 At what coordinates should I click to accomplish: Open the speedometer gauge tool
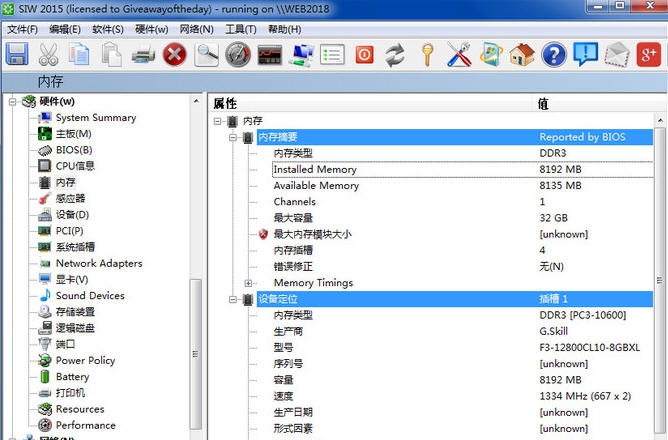(238, 55)
